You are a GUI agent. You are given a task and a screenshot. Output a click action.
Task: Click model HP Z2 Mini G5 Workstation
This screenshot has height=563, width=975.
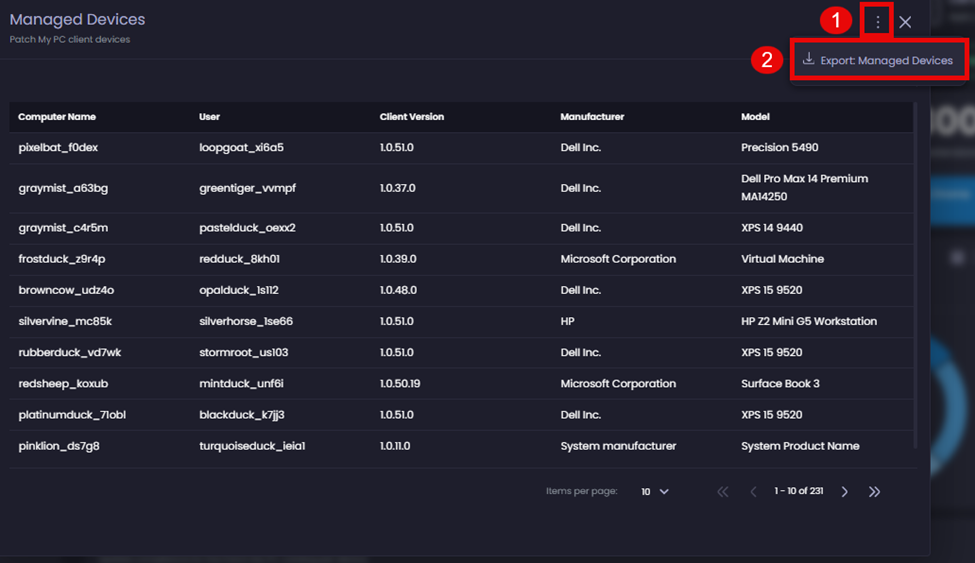808,321
